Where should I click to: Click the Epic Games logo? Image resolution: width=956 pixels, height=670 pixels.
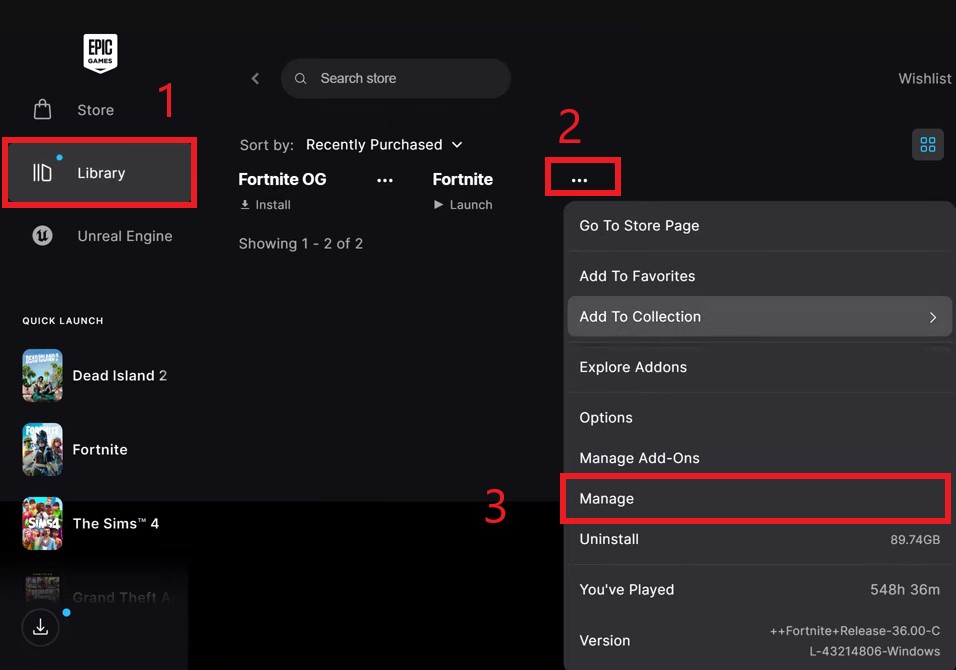click(100, 53)
